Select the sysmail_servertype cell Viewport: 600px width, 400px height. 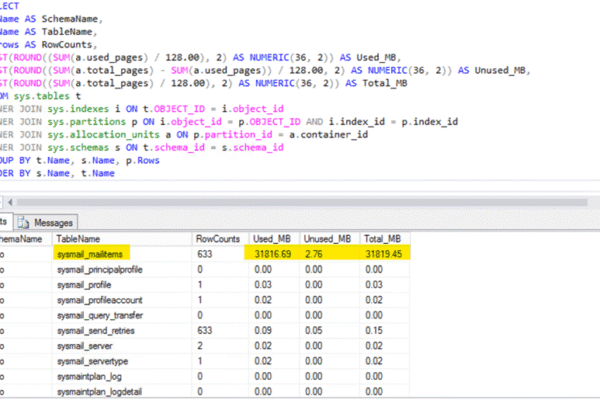click(x=92, y=359)
